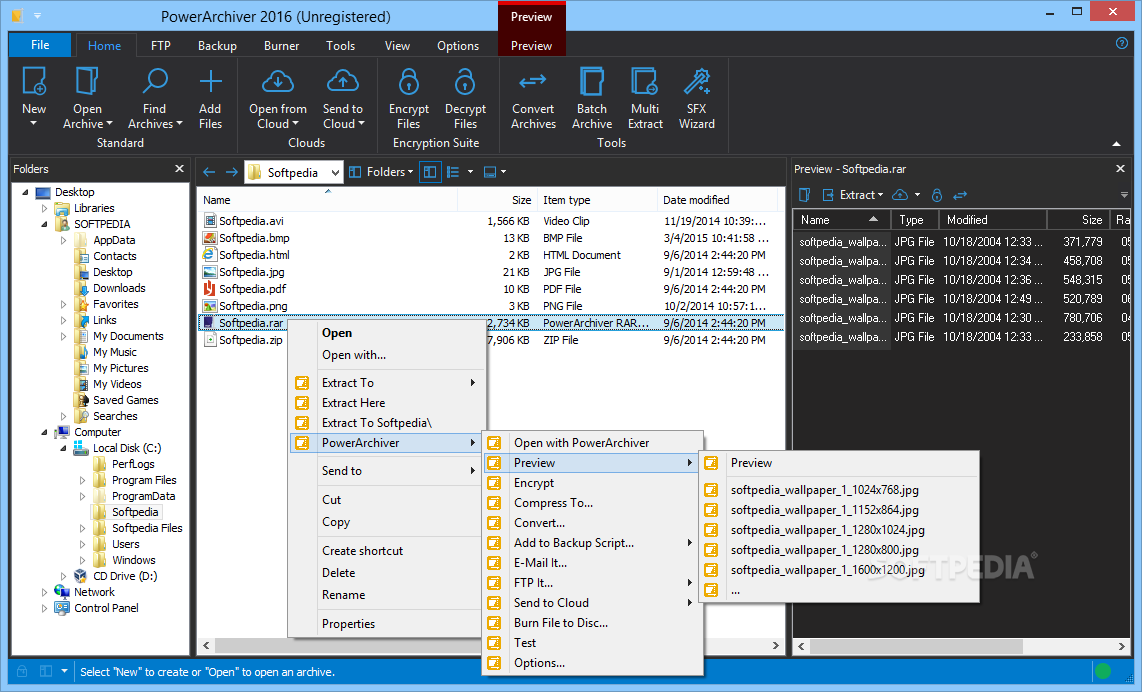Select Open from Cloud ribbon icon
1142x692 pixels.
(x=277, y=81)
